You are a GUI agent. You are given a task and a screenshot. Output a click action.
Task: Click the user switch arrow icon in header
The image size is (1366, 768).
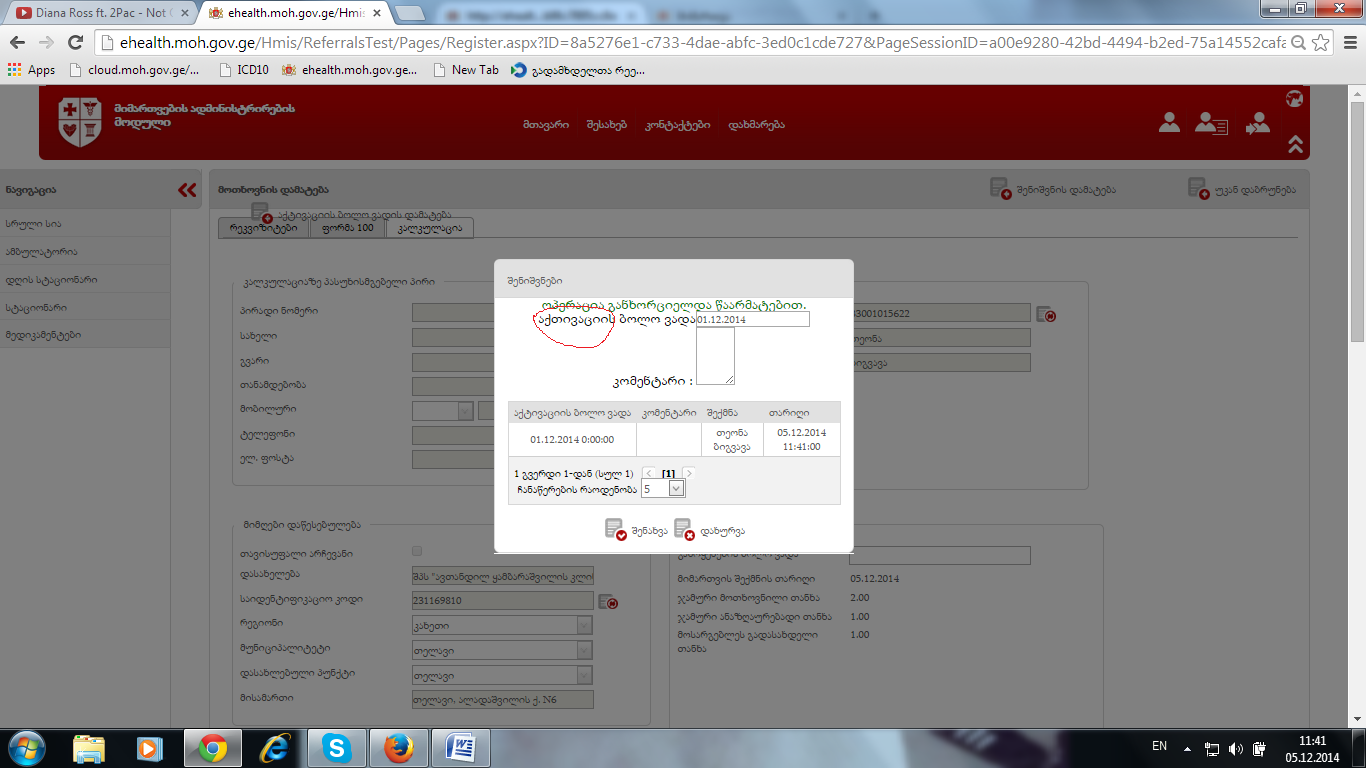[1257, 123]
